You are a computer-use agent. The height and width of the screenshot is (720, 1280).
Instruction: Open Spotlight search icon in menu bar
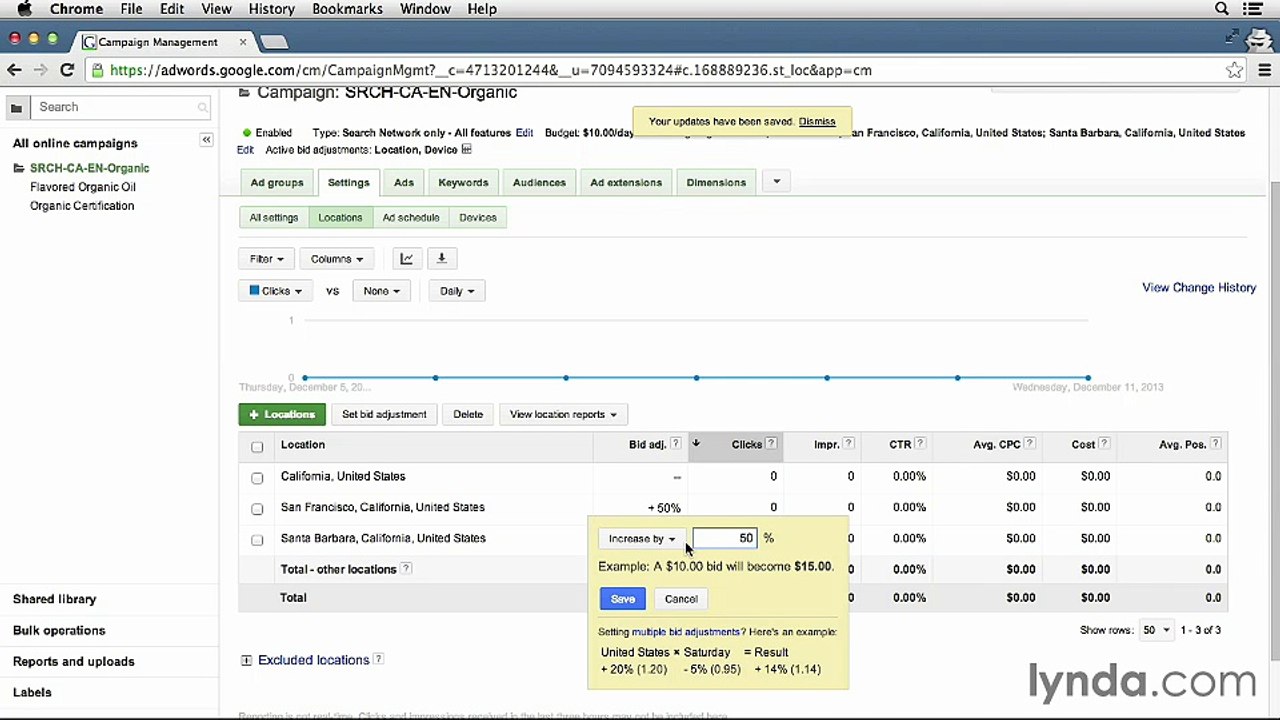coord(1222,9)
